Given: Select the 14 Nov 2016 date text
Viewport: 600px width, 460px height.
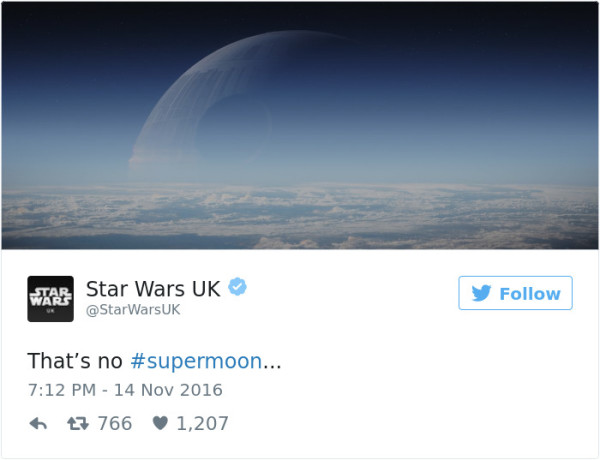Looking at the screenshot, I should tap(168, 390).
